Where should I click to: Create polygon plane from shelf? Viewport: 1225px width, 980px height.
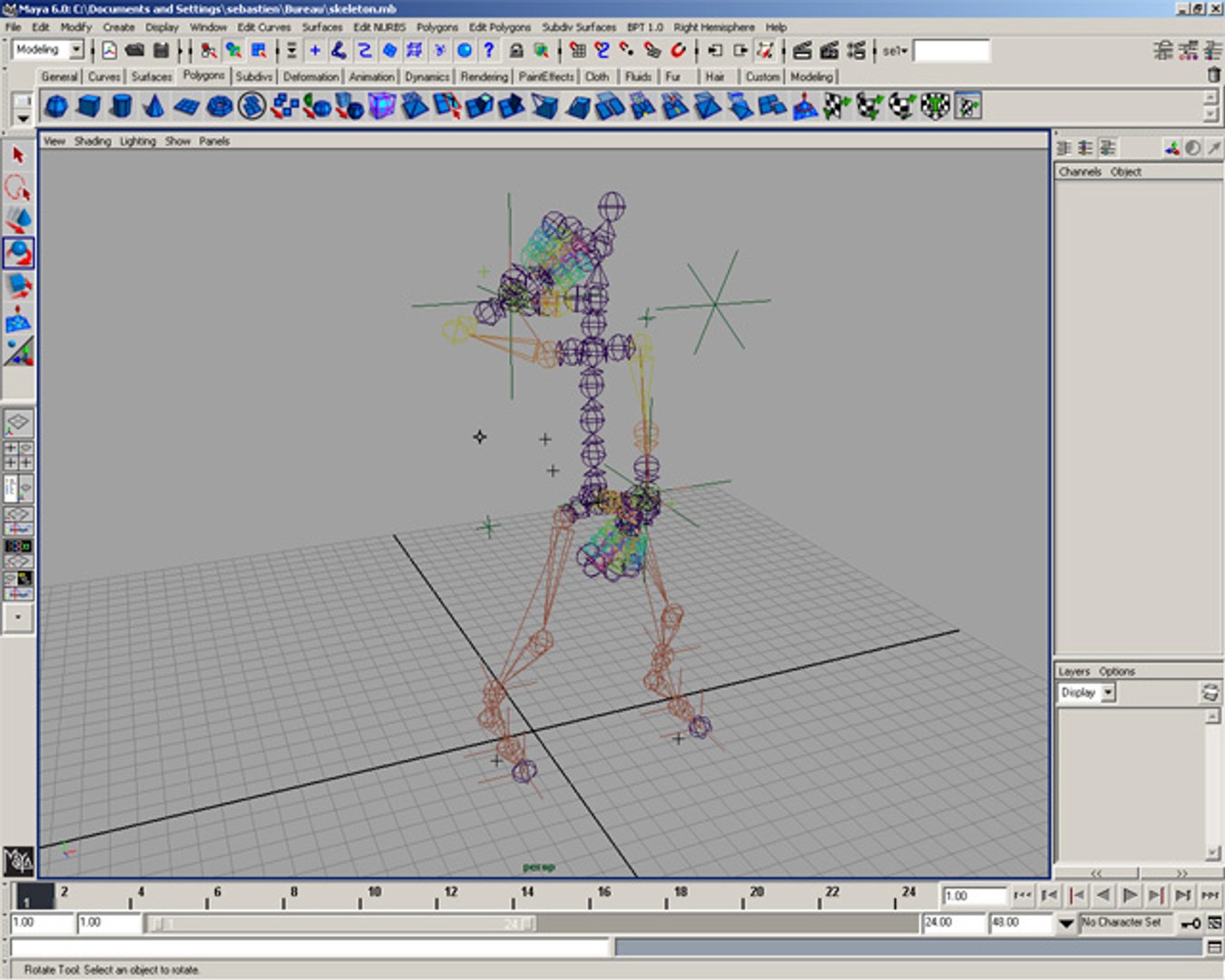[187, 107]
